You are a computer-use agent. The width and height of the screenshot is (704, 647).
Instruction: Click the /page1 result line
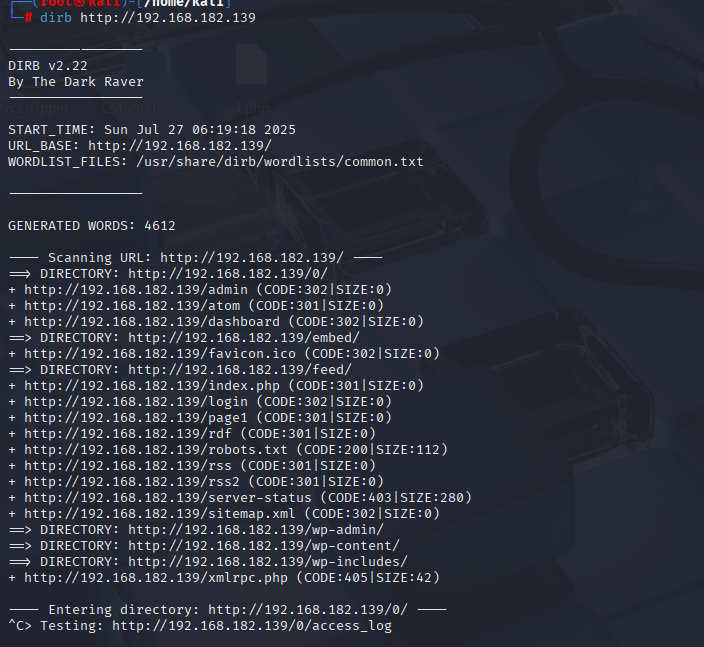200,418
